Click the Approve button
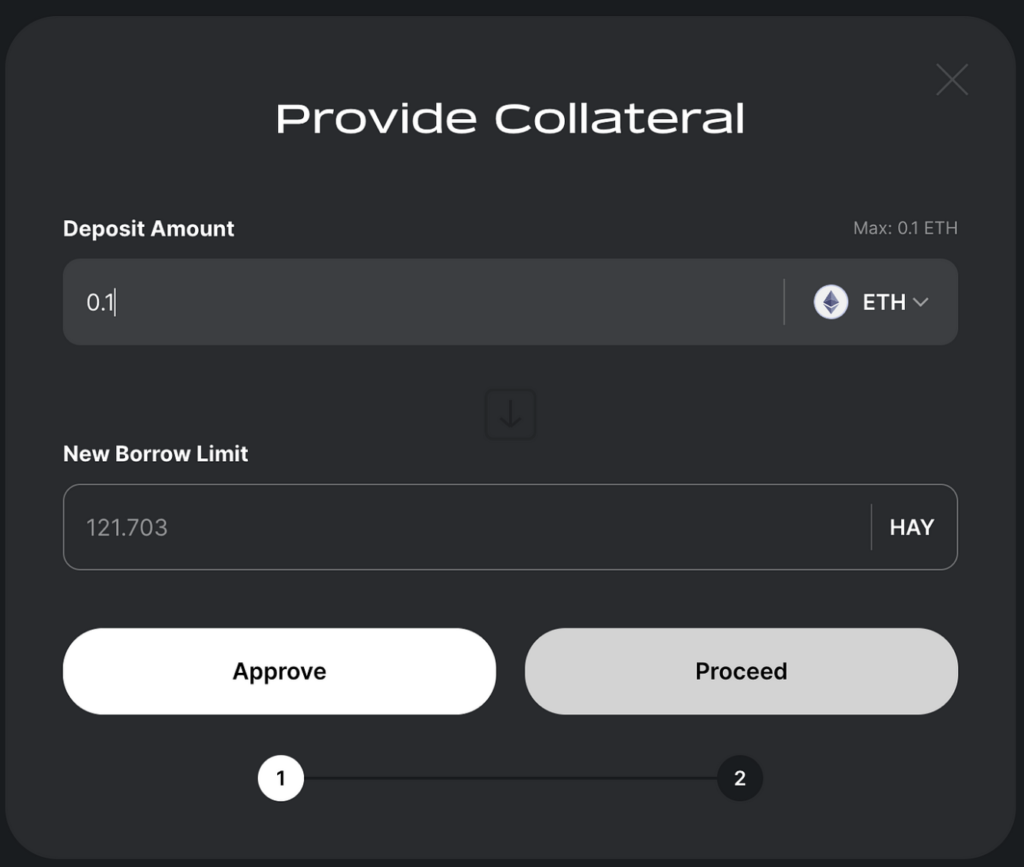 (x=279, y=671)
